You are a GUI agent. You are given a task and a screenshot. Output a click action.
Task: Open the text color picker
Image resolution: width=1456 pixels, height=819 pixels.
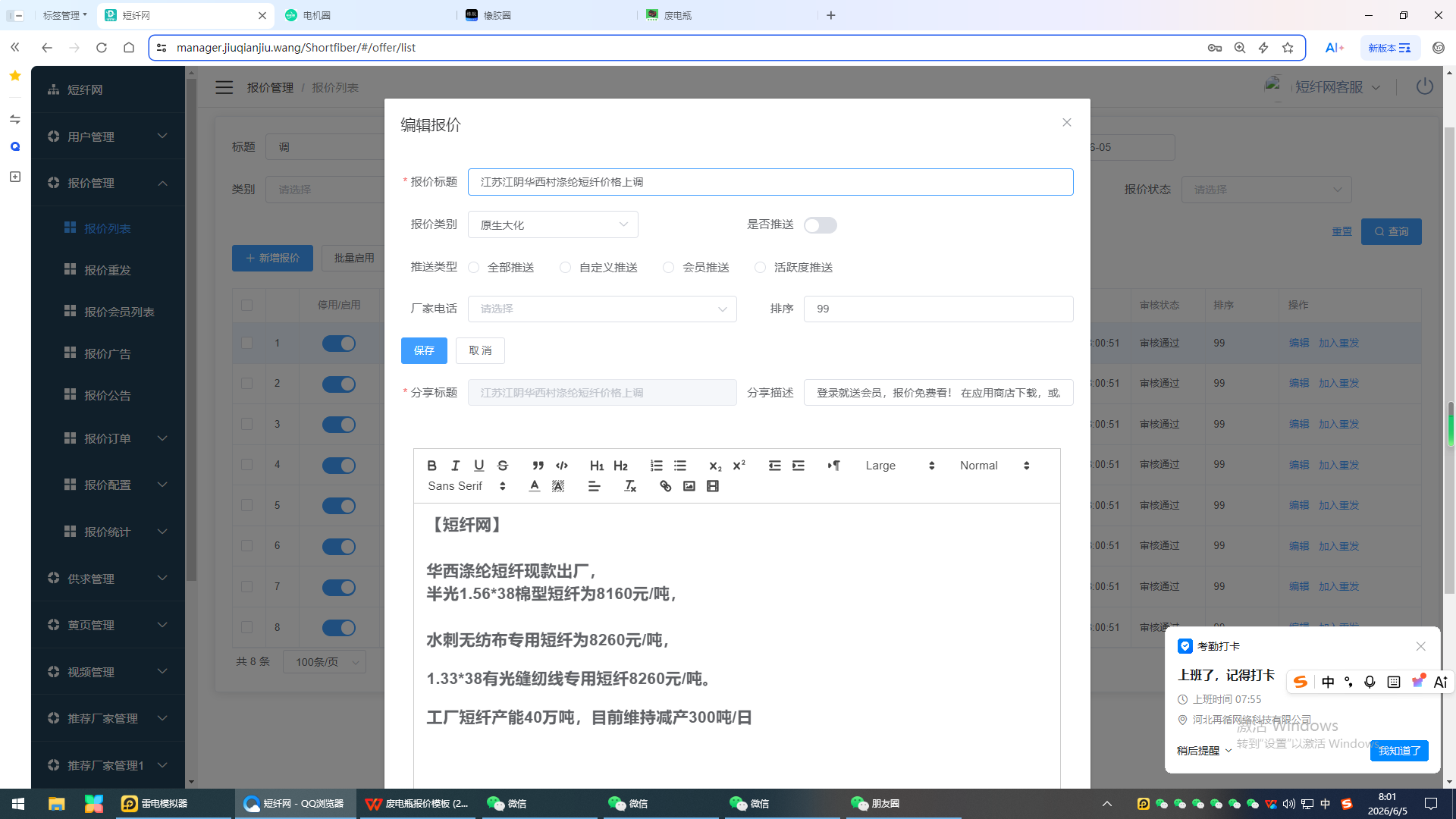click(535, 486)
